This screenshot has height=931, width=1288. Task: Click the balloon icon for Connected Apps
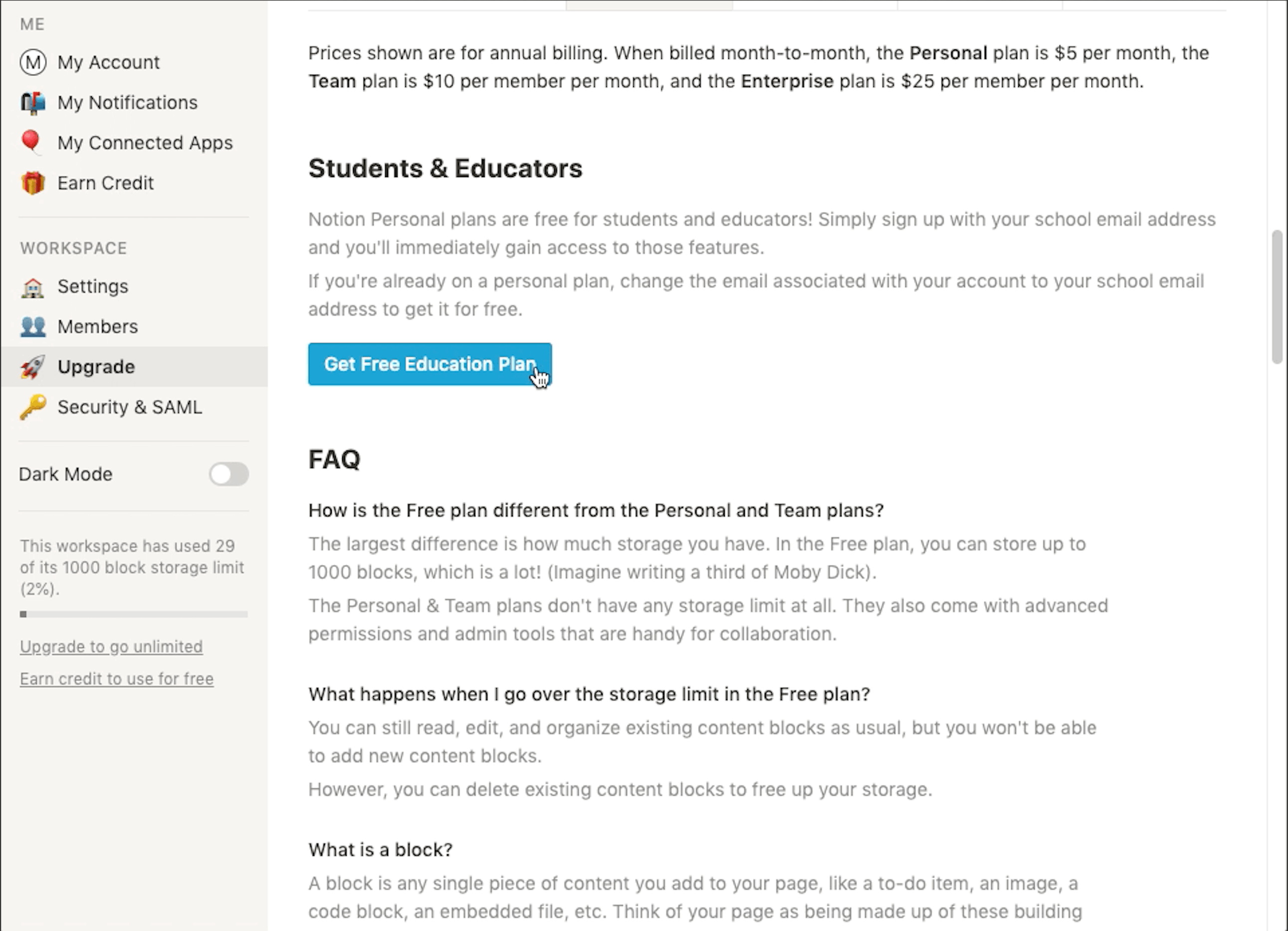coord(31,142)
